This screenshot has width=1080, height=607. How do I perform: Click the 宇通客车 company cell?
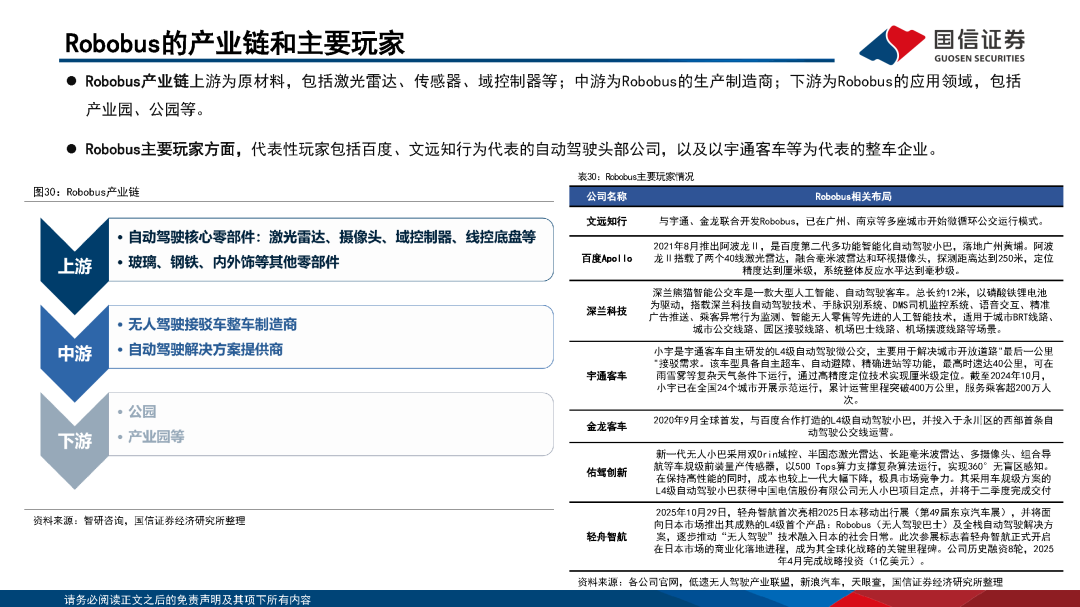pos(607,375)
